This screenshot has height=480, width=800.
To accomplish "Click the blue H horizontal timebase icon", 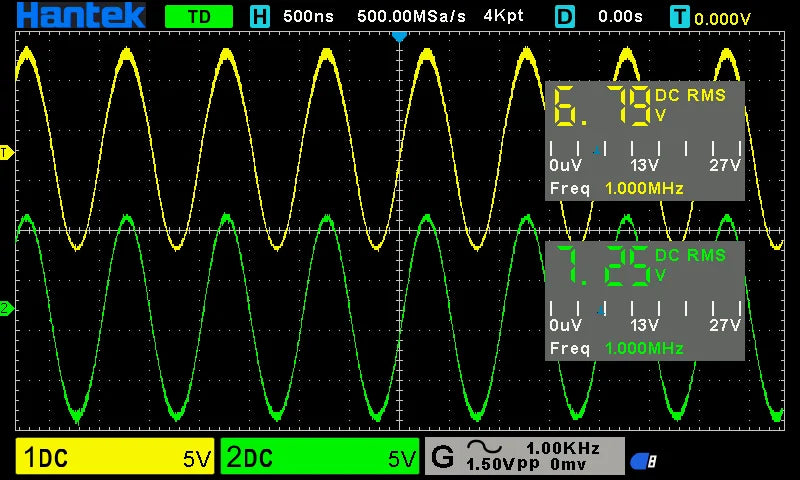I will (x=260, y=16).
